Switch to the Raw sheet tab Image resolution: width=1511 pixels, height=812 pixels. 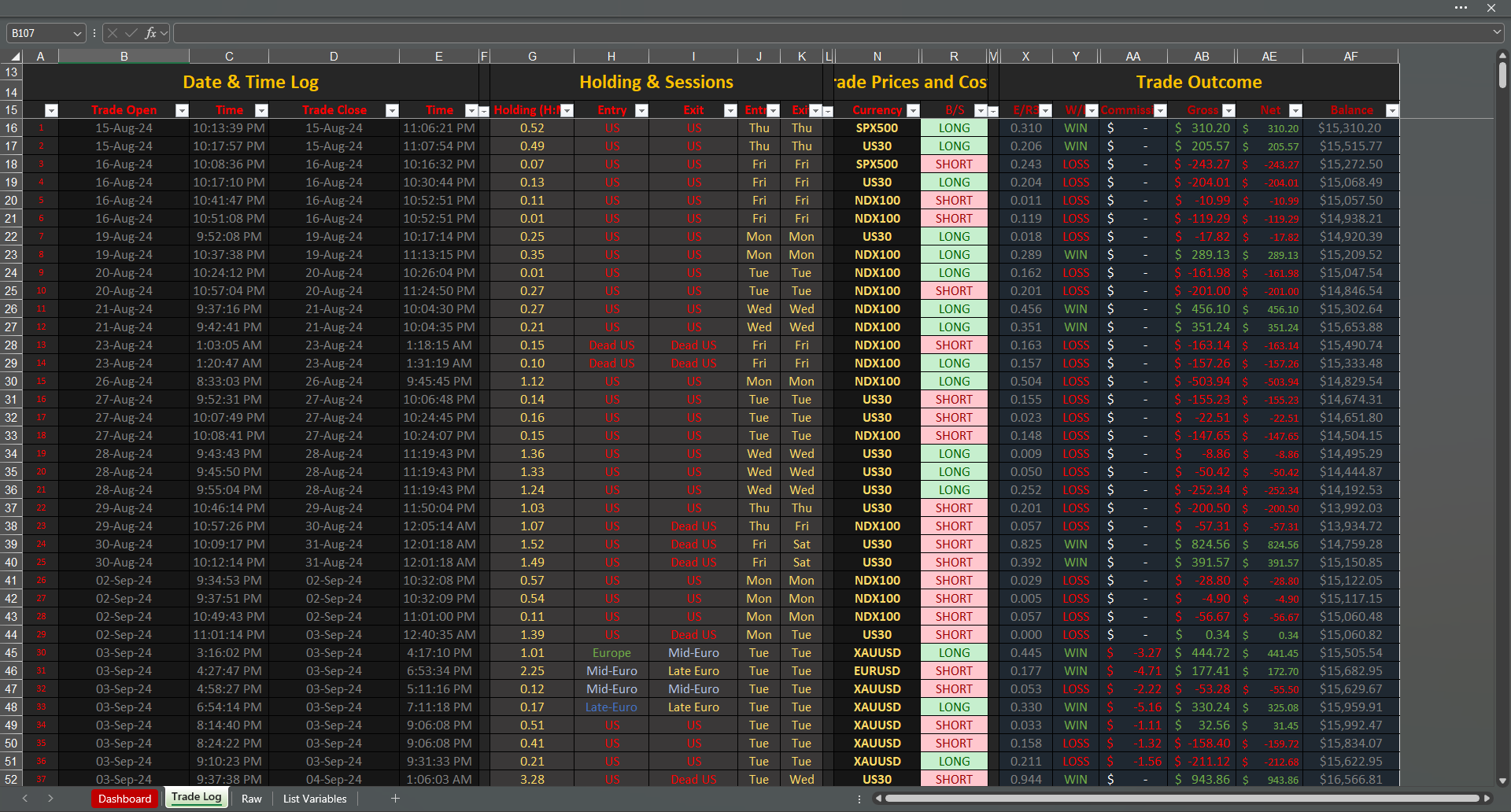pos(252,799)
